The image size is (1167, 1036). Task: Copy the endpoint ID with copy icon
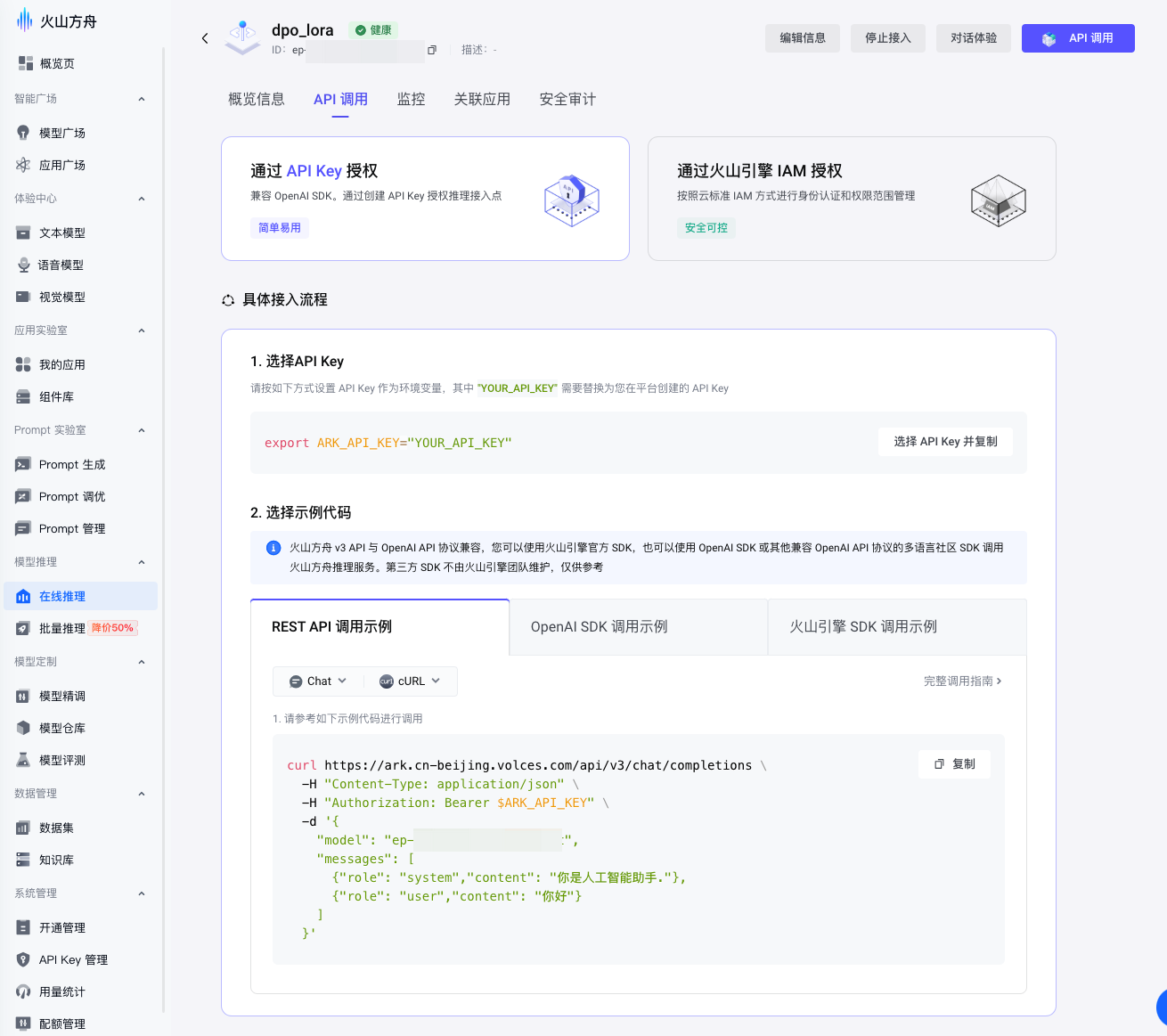(432, 50)
